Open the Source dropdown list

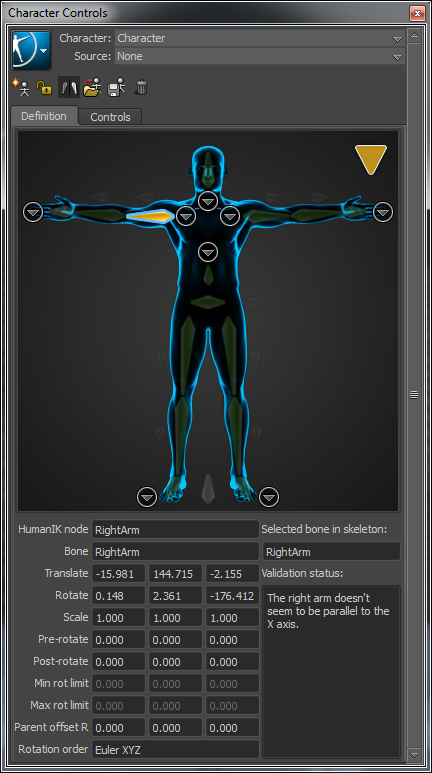click(x=260, y=57)
